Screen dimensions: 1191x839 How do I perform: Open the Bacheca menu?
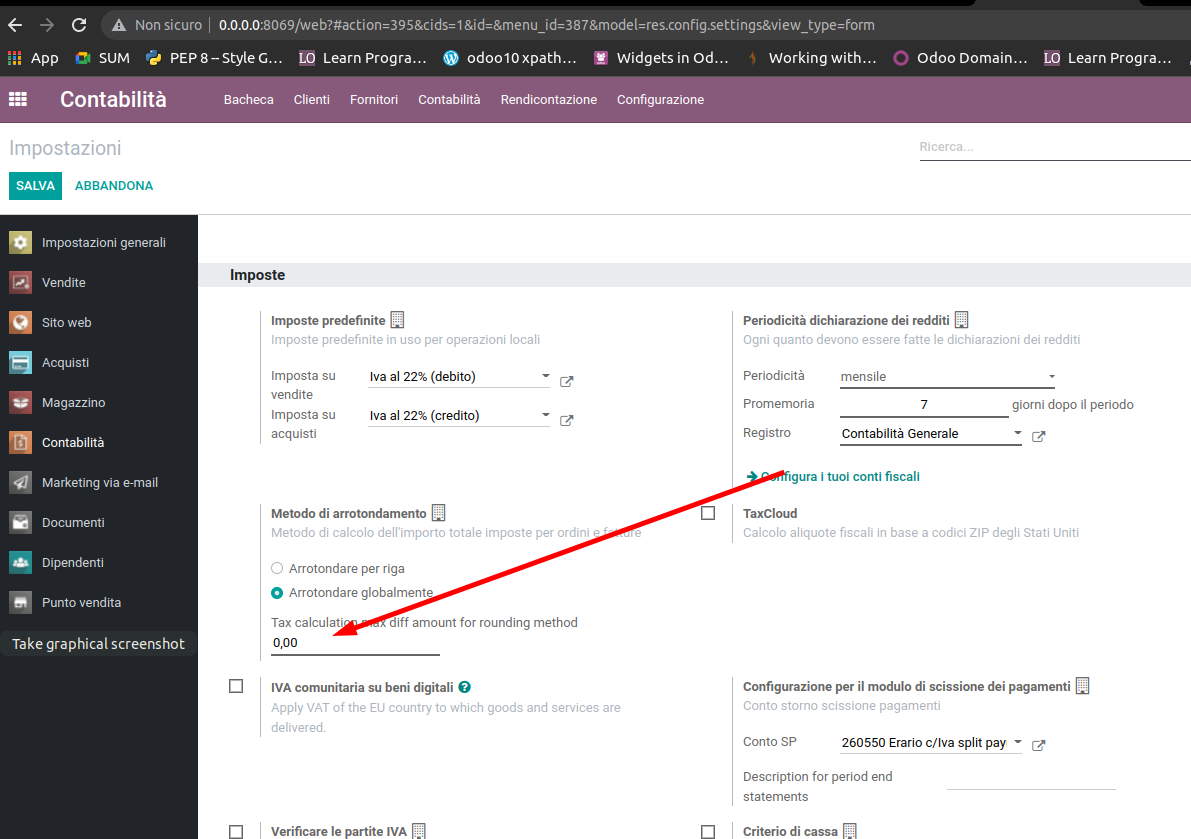pyautogui.click(x=248, y=99)
